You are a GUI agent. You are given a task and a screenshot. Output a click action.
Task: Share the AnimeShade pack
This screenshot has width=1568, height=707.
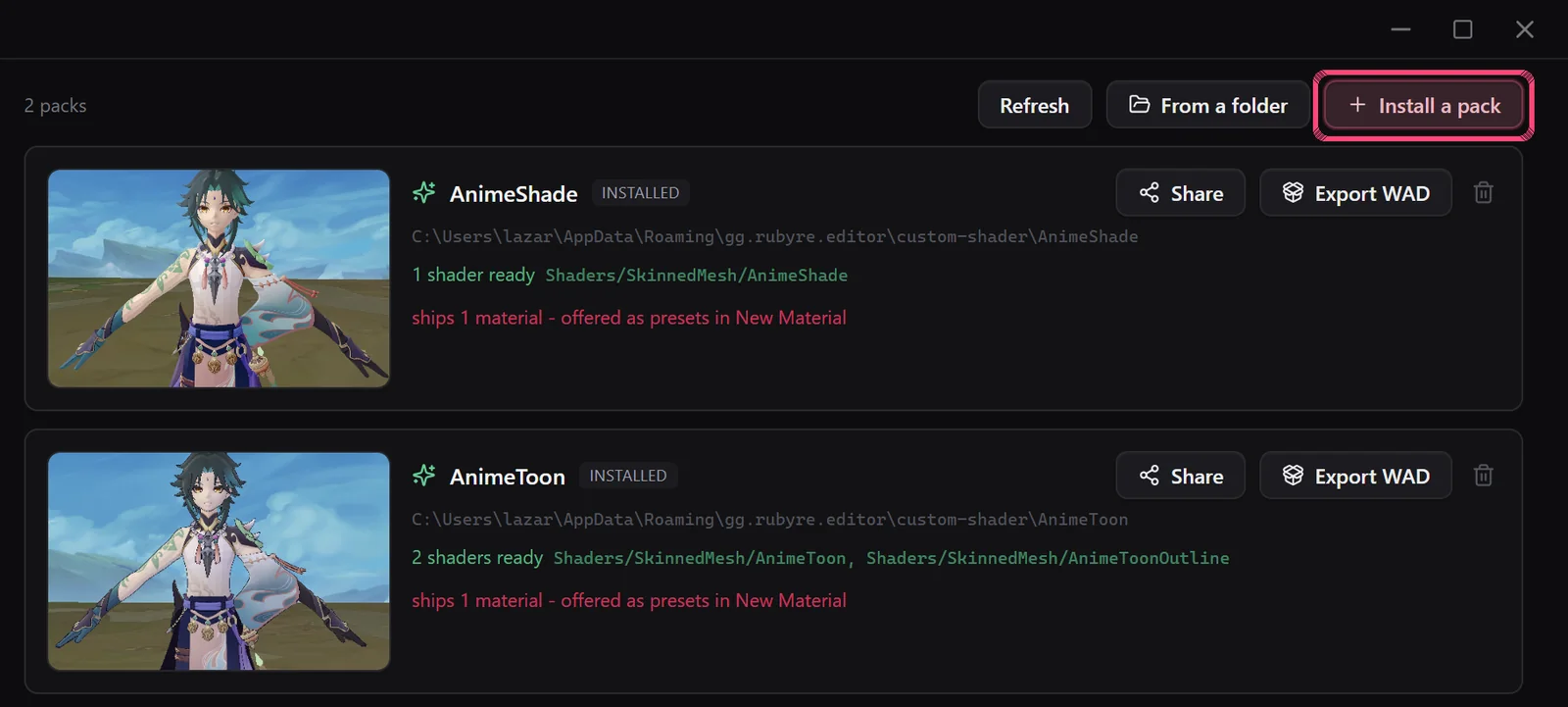click(1181, 192)
